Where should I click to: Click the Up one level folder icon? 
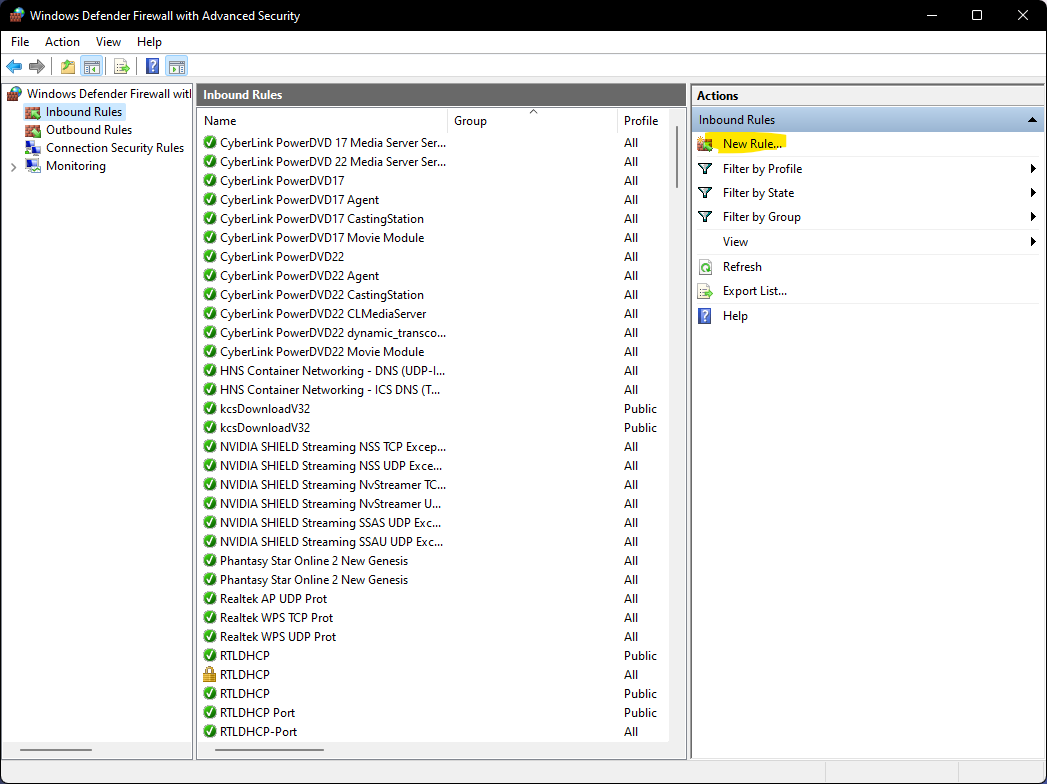tap(67, 66)
